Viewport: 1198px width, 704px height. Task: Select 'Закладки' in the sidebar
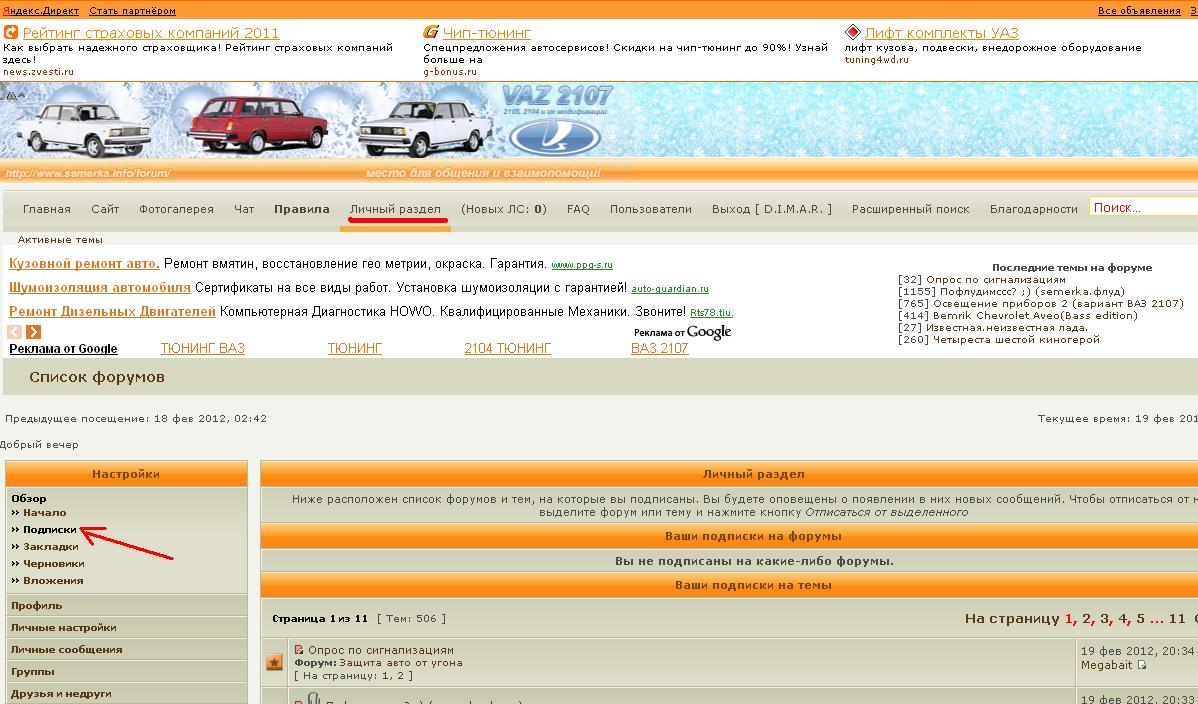(51, 547)
